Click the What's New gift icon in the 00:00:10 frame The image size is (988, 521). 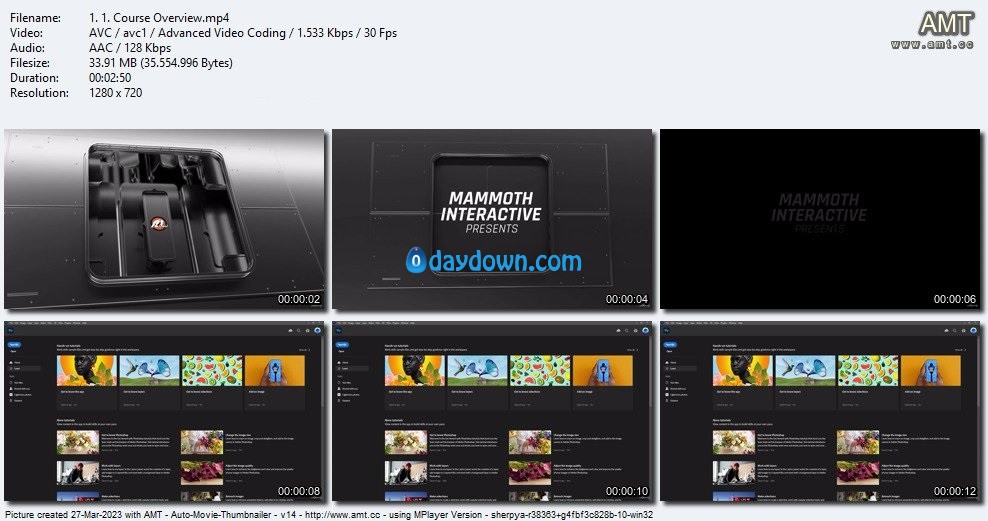pos(635,331)
